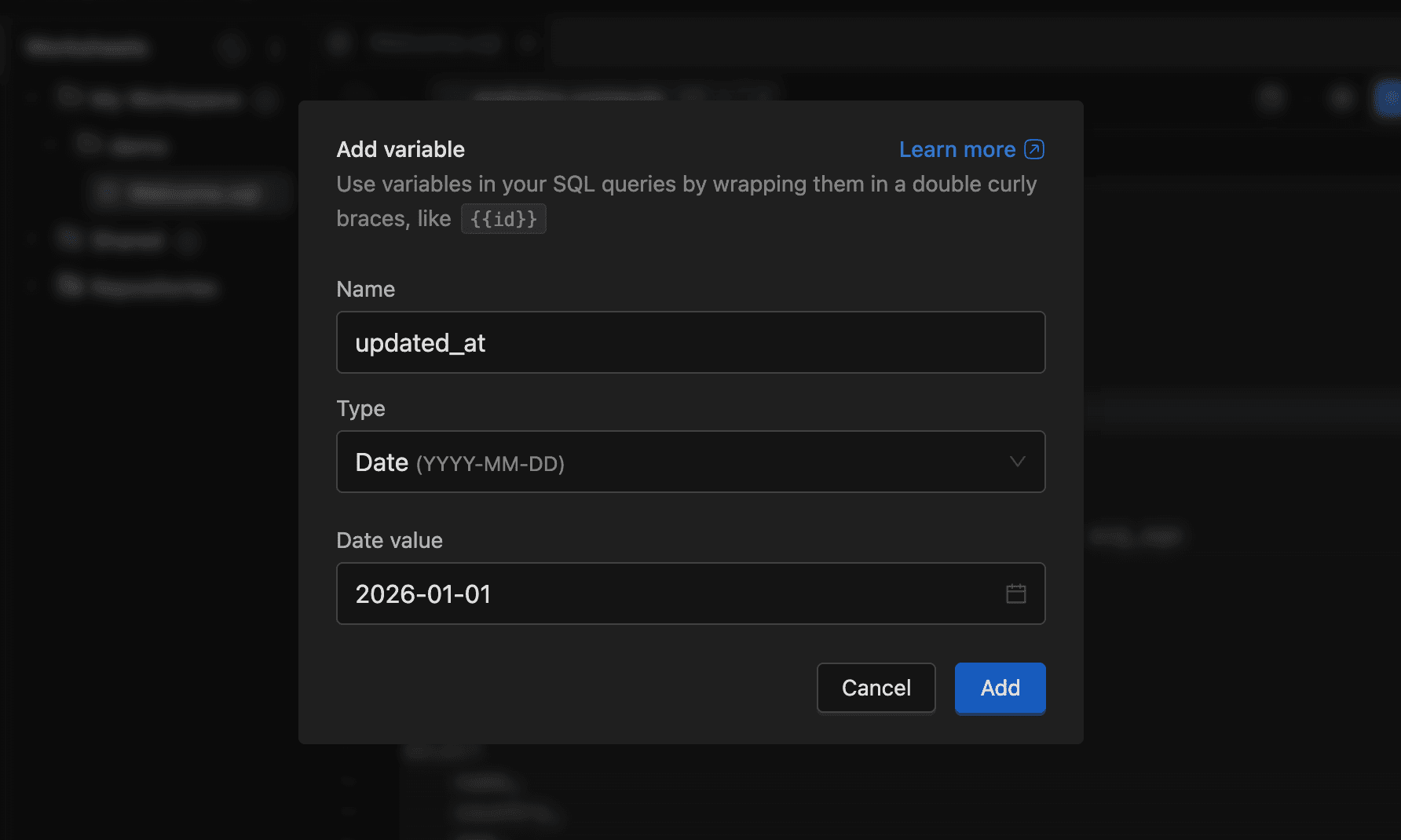The width and height of the screenshot is (1401, 840).
Task: Select the {{id}} code snippet in the description
Action: coord(503,218)
